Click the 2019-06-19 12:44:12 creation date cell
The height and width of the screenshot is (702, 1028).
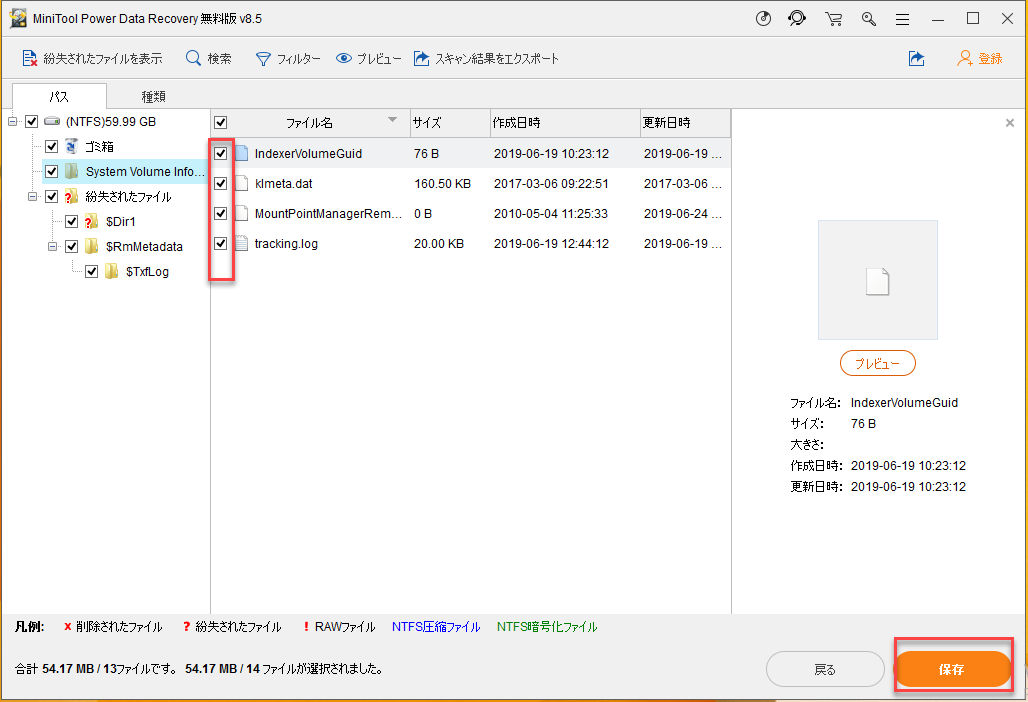tap(551, 244)
